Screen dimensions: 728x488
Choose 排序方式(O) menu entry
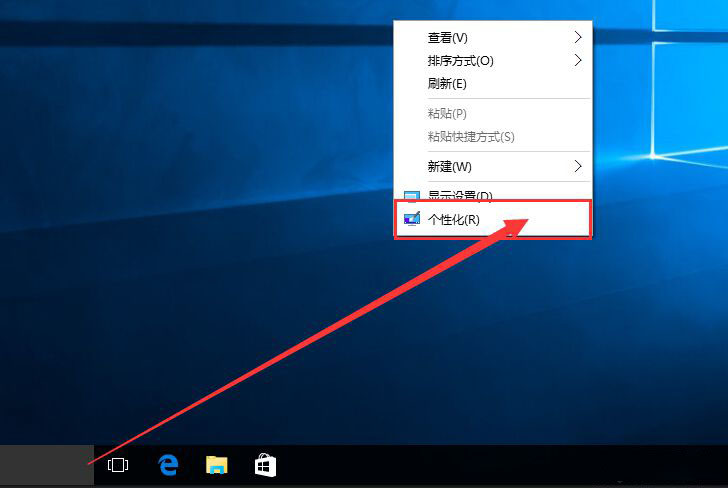point(493,61)
